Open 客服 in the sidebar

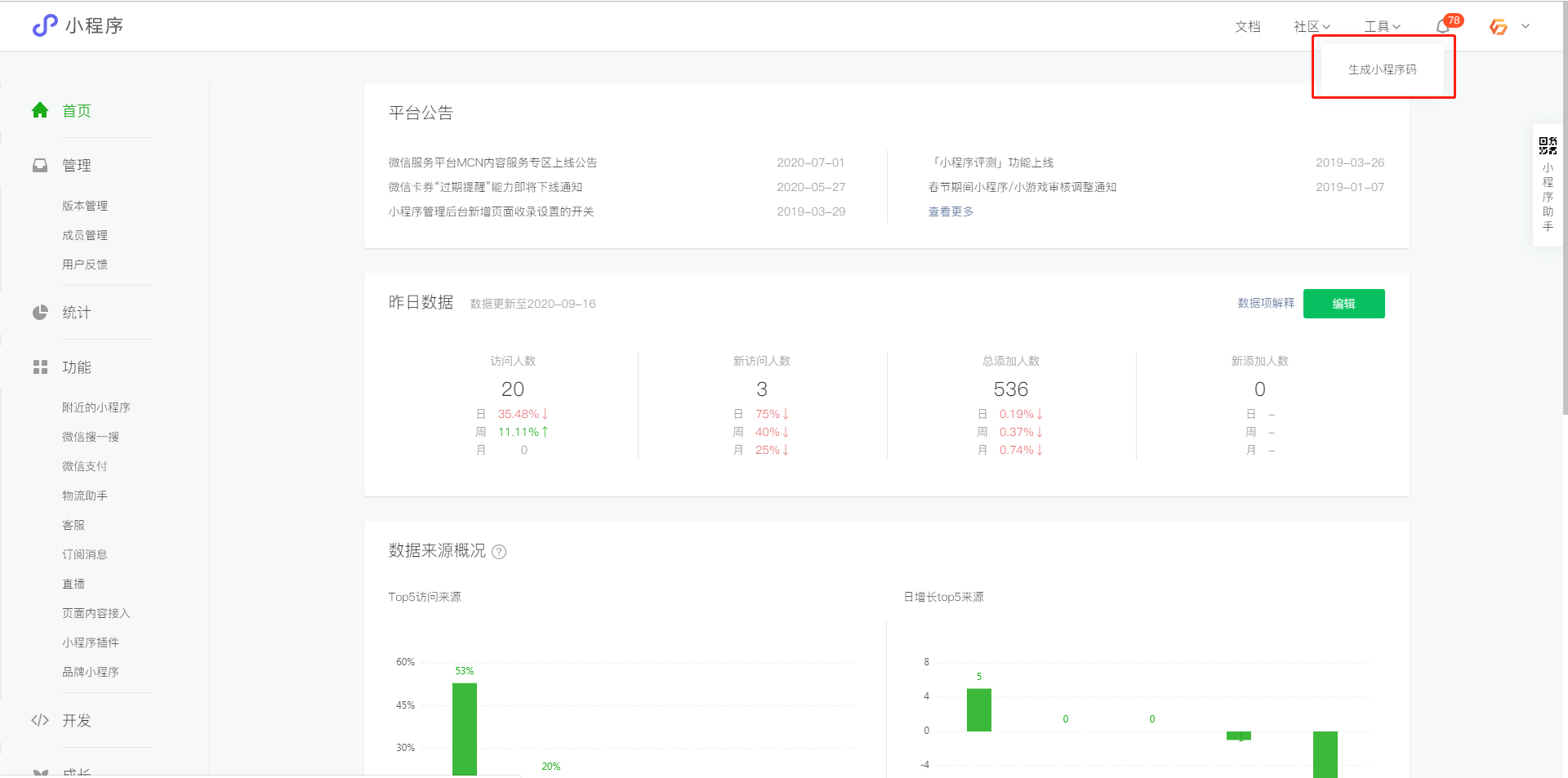point(73,525)
